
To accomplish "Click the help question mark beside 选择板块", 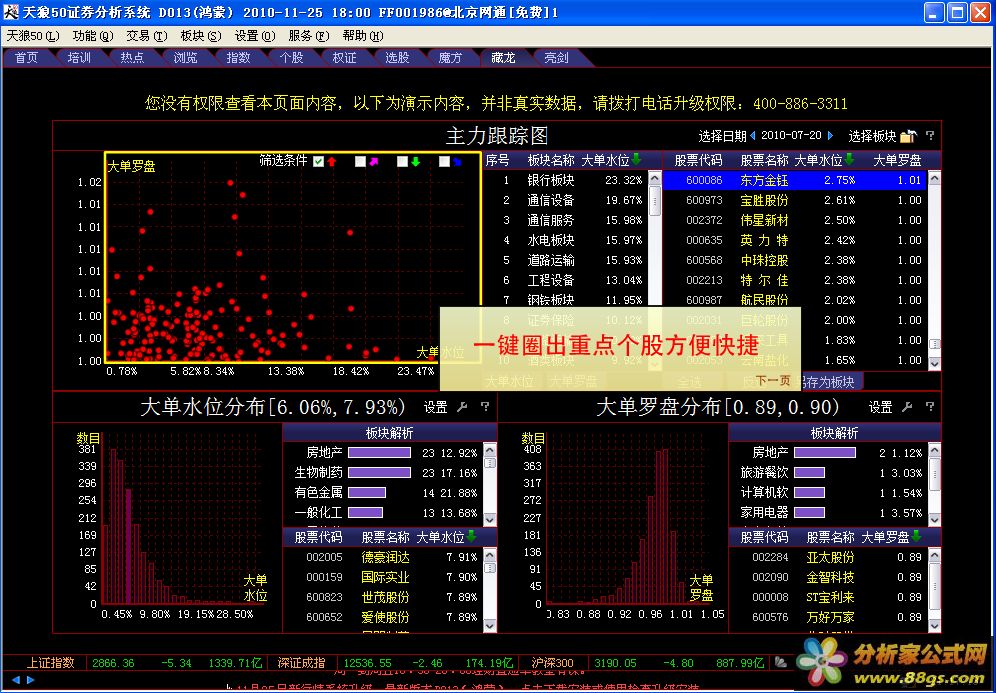I will (930, 135).
